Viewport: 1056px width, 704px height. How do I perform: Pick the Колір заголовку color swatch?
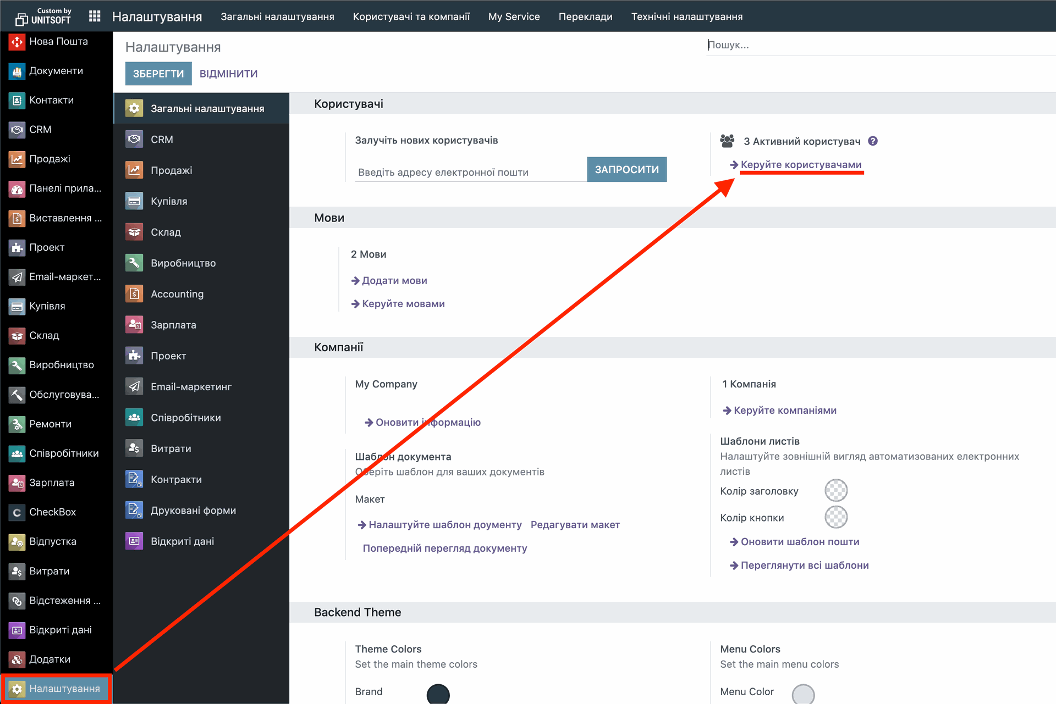(836, 490)
